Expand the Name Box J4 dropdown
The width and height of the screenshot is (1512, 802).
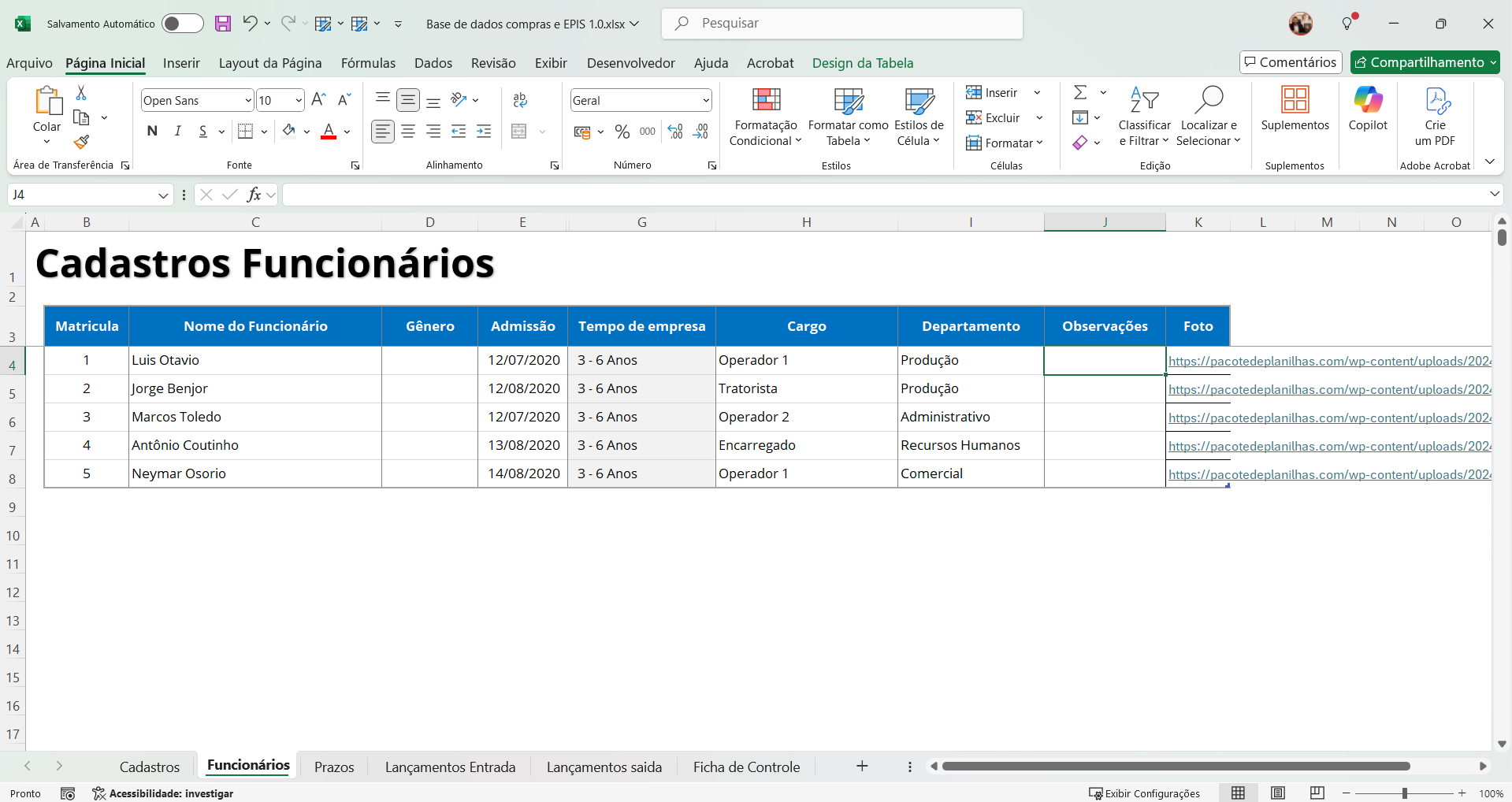163,195
